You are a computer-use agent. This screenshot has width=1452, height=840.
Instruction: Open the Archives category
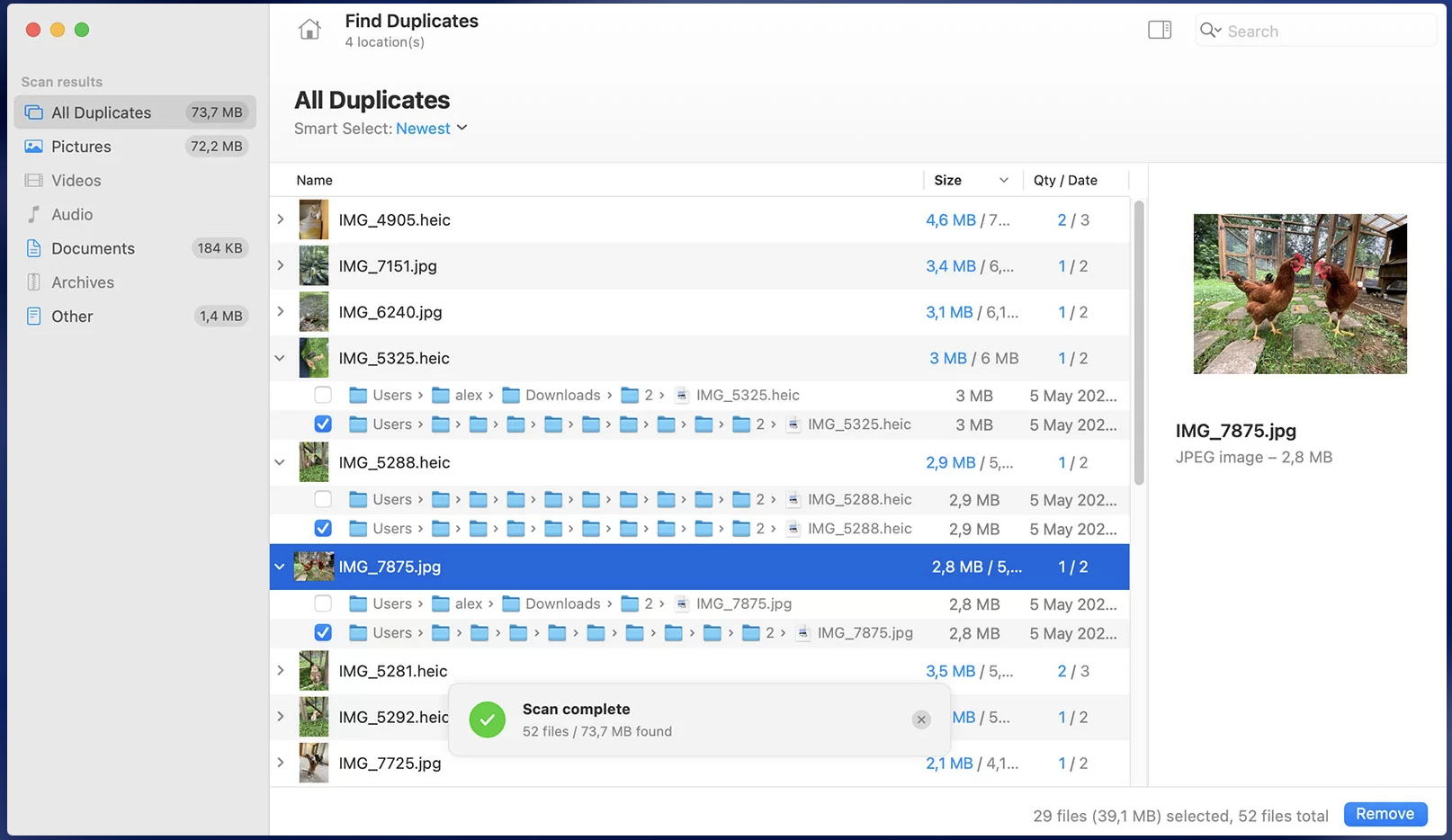tap(82, 281)
